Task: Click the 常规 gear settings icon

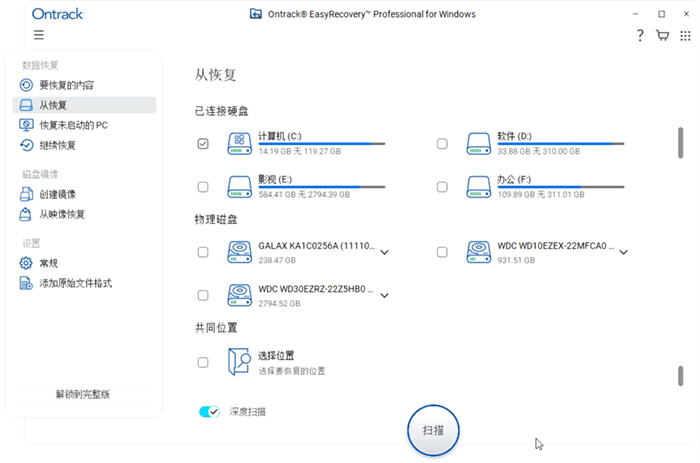Action: (26, 263)
